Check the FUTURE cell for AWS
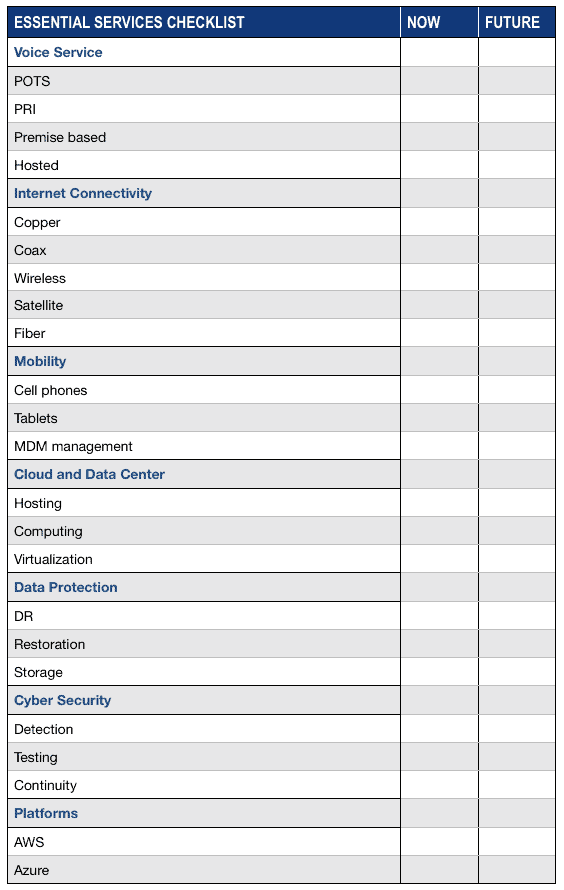 (x=517, y=841)
